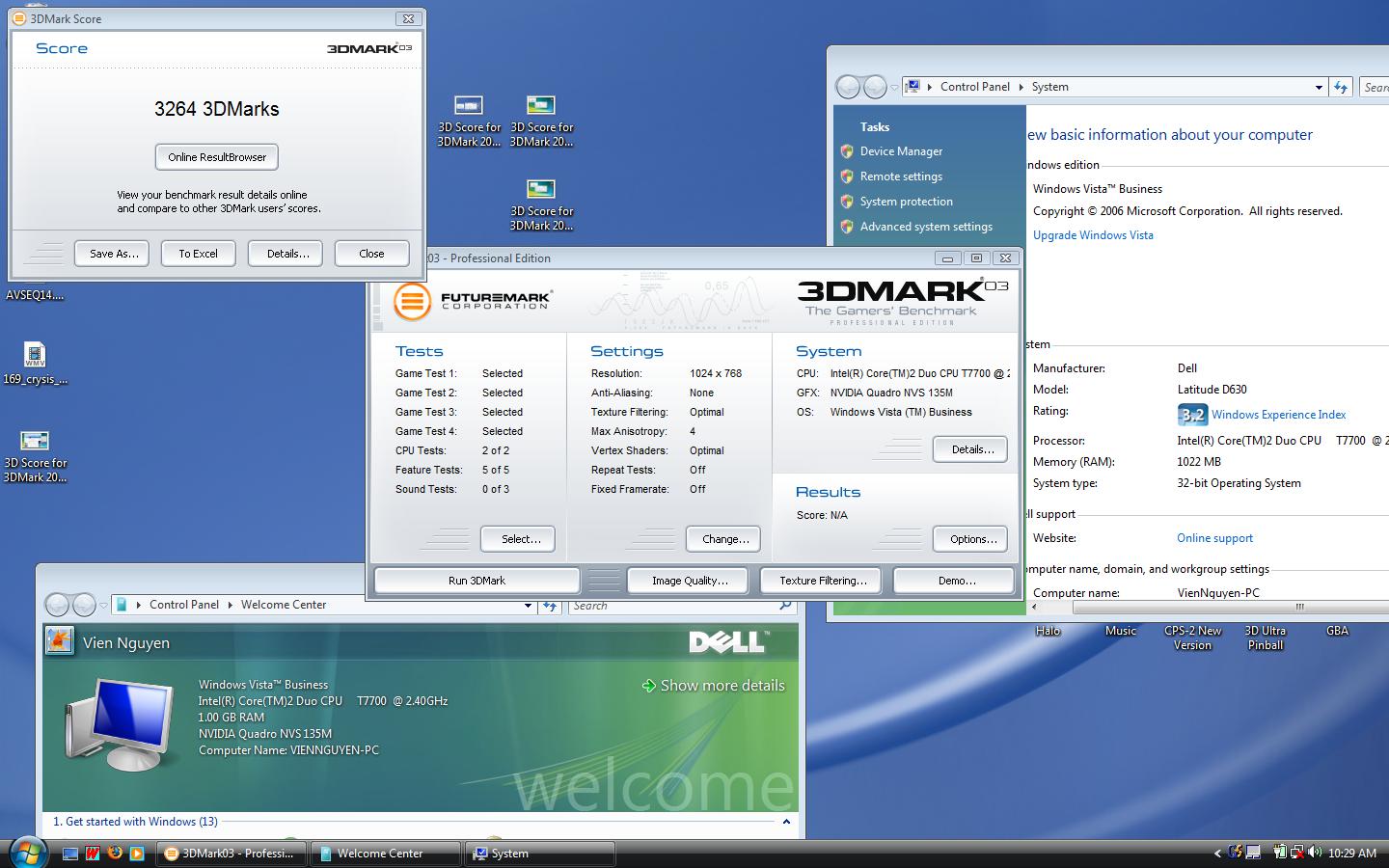
Task: Select rightmost 3D Score icon in top row
Action: click(541, 121)
